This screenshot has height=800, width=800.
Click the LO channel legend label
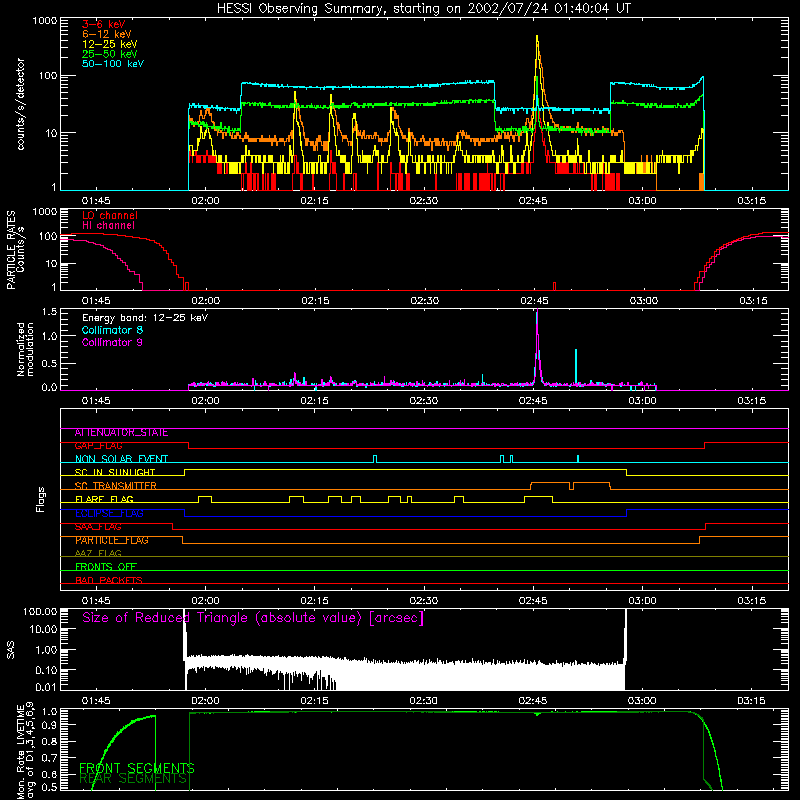[110, 215]
